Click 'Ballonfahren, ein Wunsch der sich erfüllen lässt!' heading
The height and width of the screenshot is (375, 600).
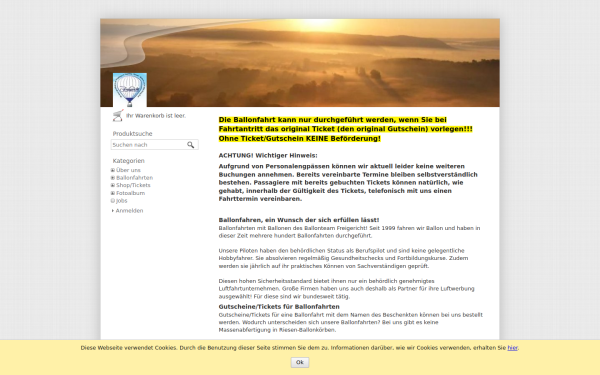tap(299, 220)
